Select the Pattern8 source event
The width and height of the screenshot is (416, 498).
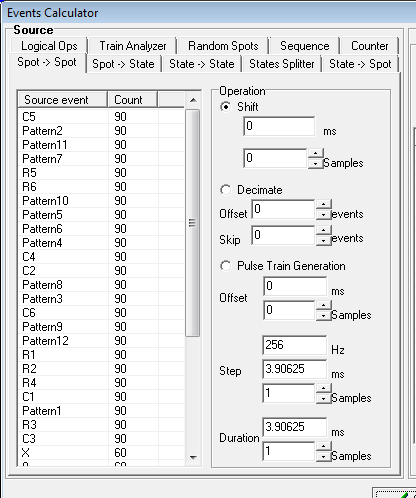pyautogui.click(x=101, y=285)
